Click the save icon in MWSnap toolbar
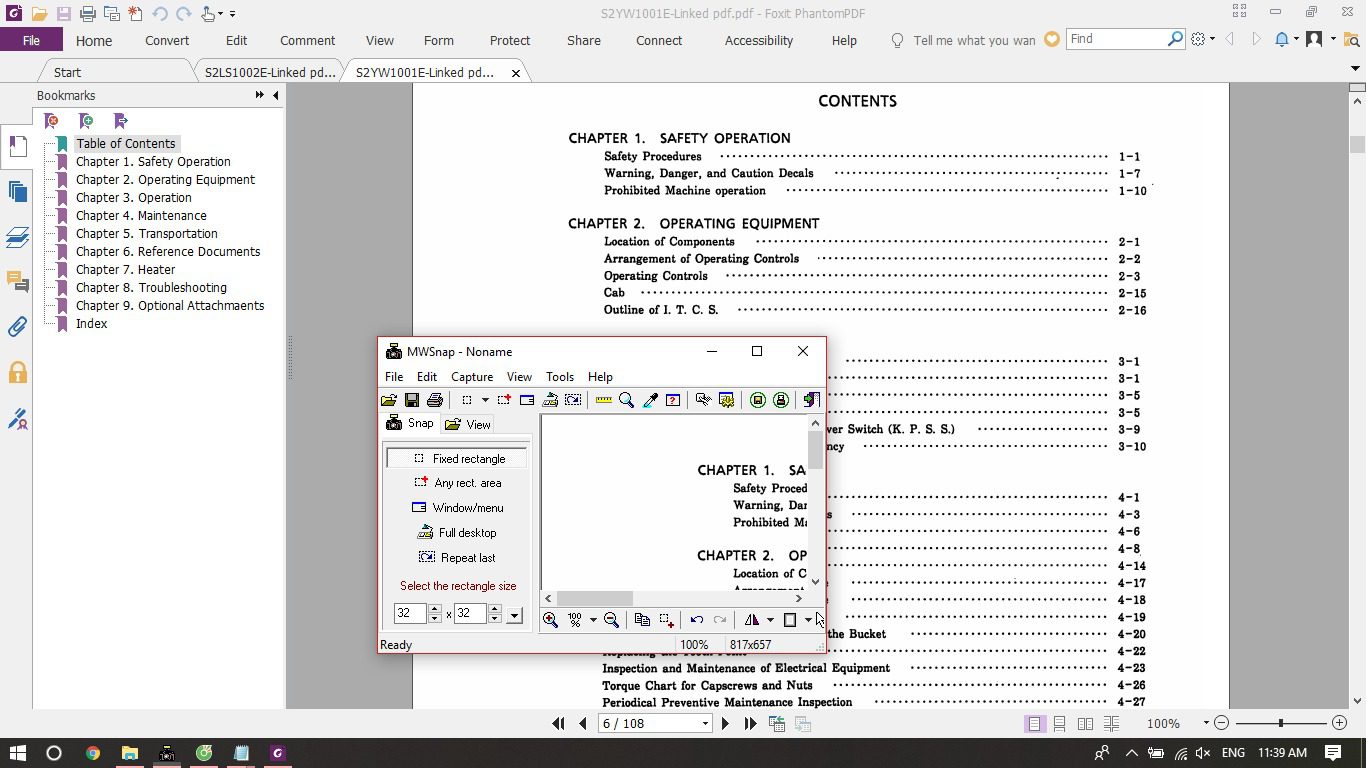 click(412, 400)
